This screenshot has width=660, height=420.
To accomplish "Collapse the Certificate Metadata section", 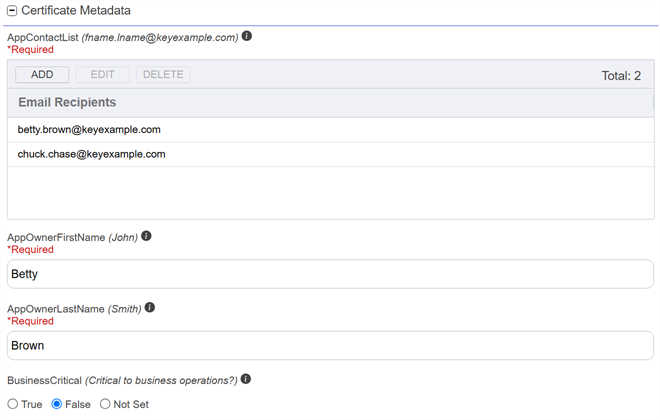I will pos(12,10).
